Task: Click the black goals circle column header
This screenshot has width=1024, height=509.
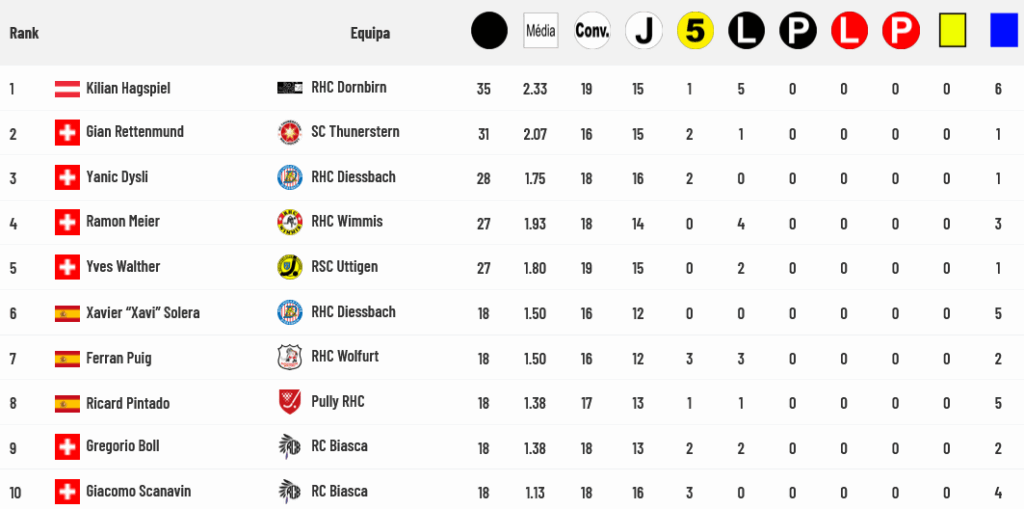Action: 489,31
